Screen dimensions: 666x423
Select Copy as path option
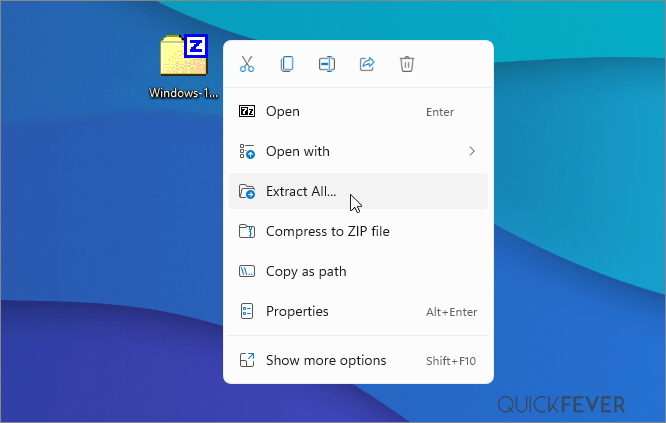[358, 271]
